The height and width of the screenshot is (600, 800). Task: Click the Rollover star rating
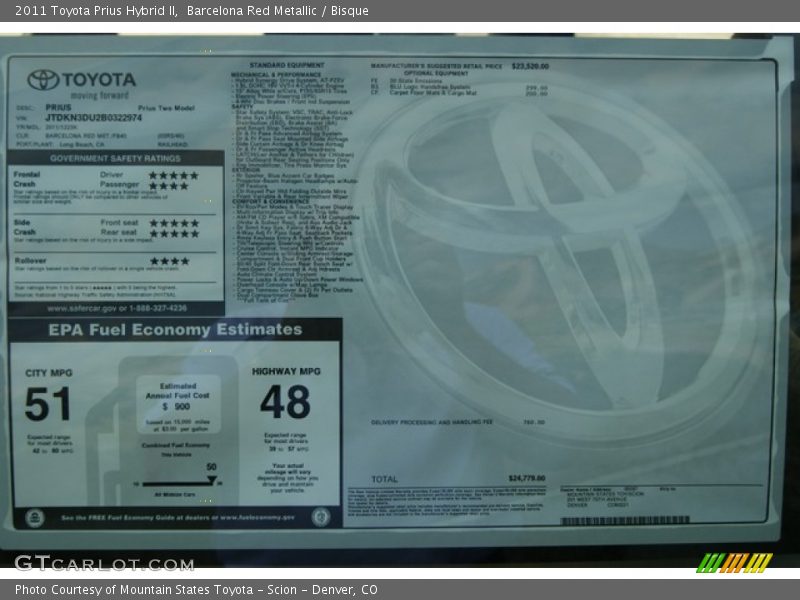click(x=169, y=261)
